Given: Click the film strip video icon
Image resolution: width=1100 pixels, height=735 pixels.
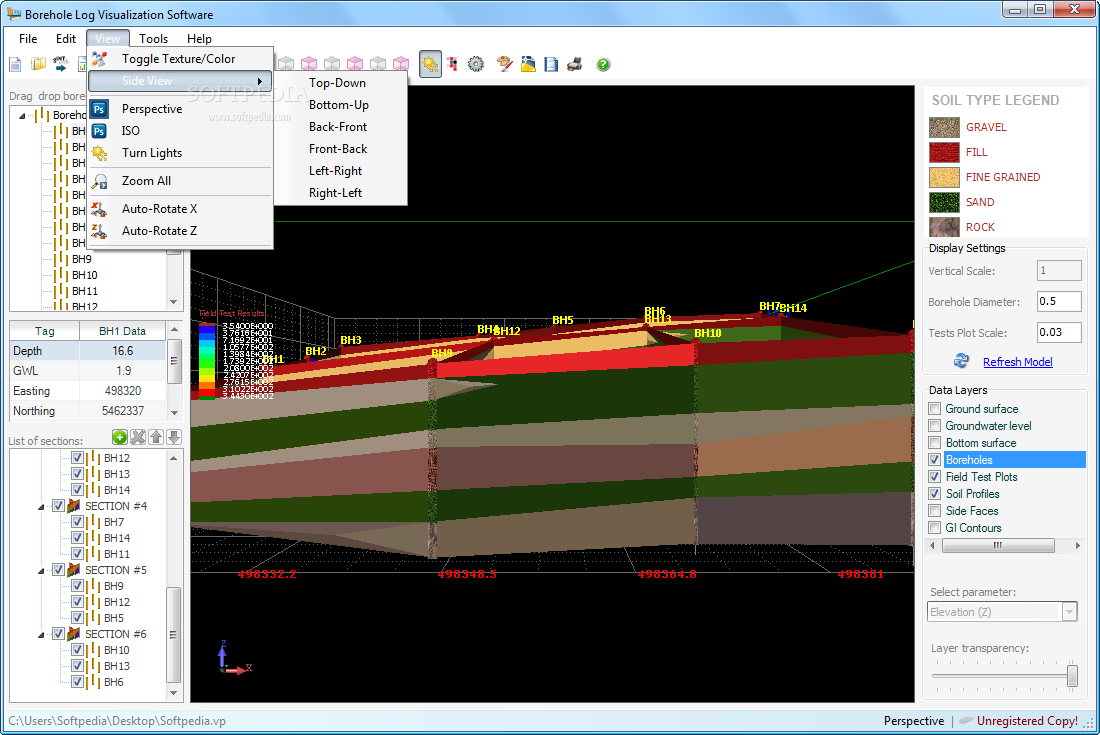Looking at the screenshot, I should click(x=551, y=65).
